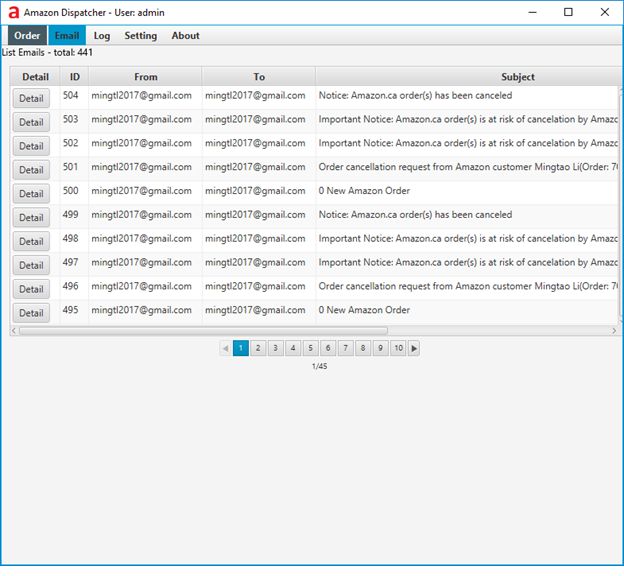Select canceled notice subject in row 499

[415, 215]
